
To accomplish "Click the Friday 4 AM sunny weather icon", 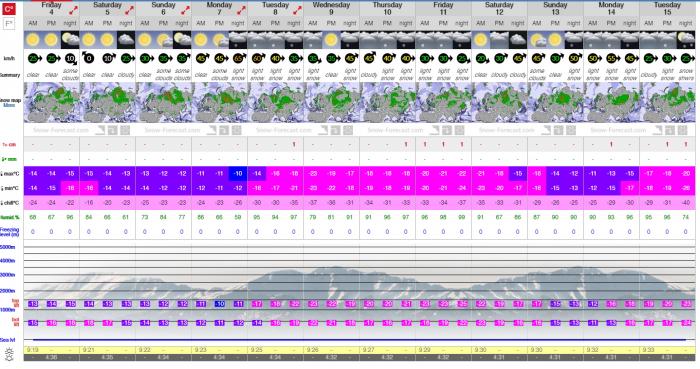I will [33, 40].
